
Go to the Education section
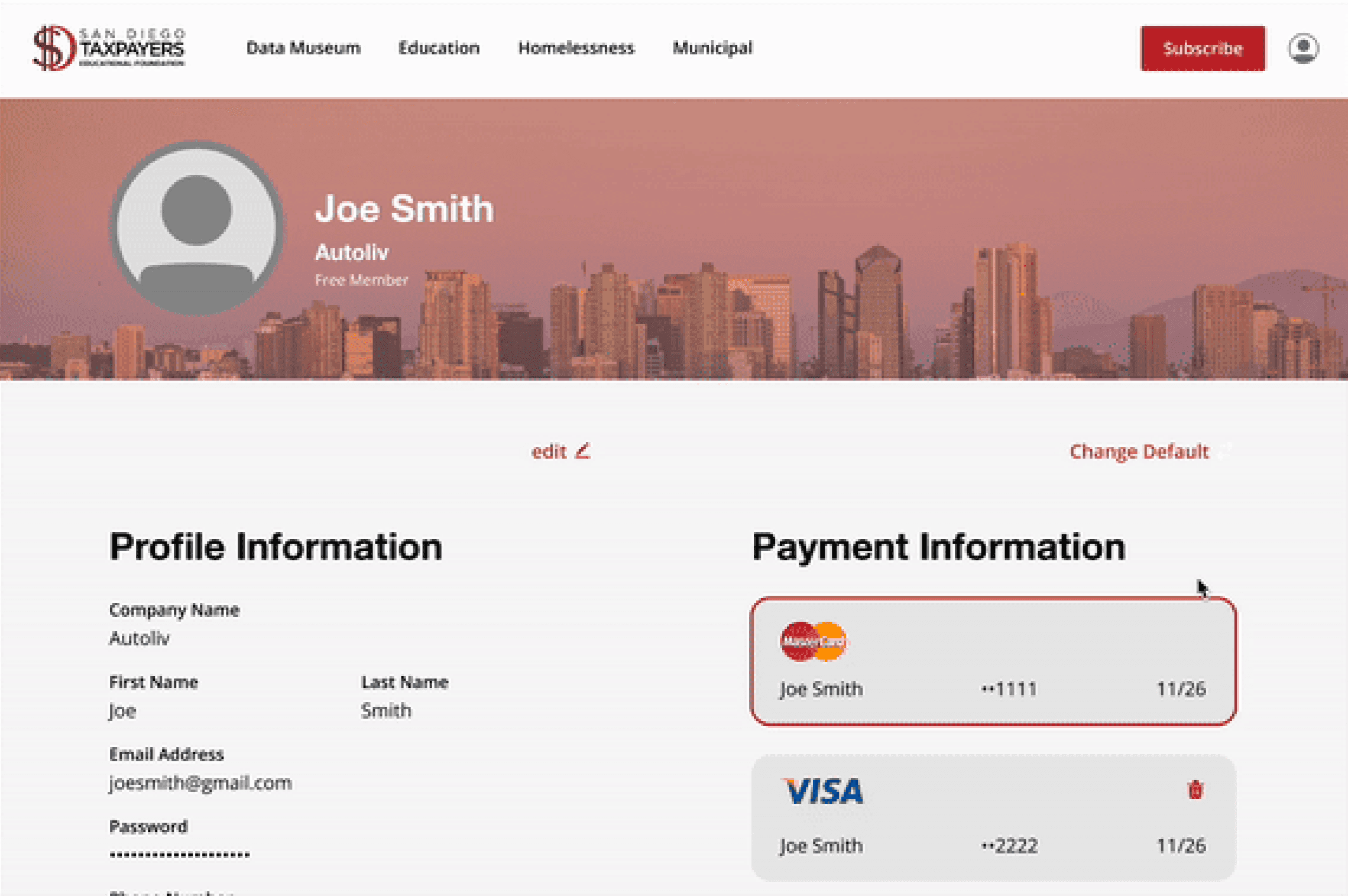(439, 48)
